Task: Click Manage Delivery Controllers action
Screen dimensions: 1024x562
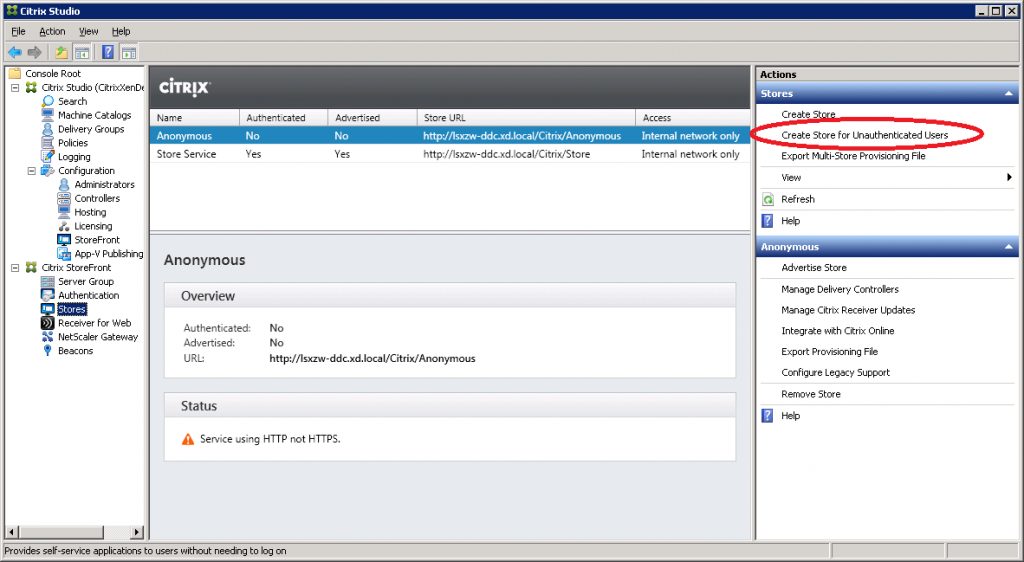Action: (x=839, y=289)
